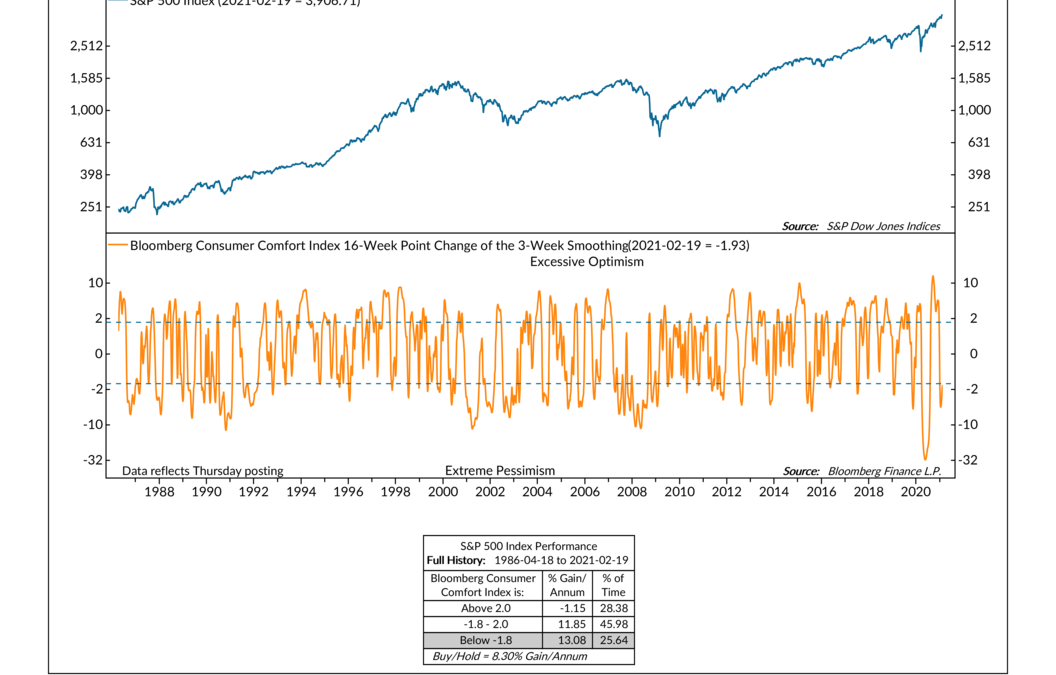Click the 'Buy/Hold = 8.30% Gain/Annum' footer
The image size is (1056, 675).
pyautogui.click(x=510, y=656)
